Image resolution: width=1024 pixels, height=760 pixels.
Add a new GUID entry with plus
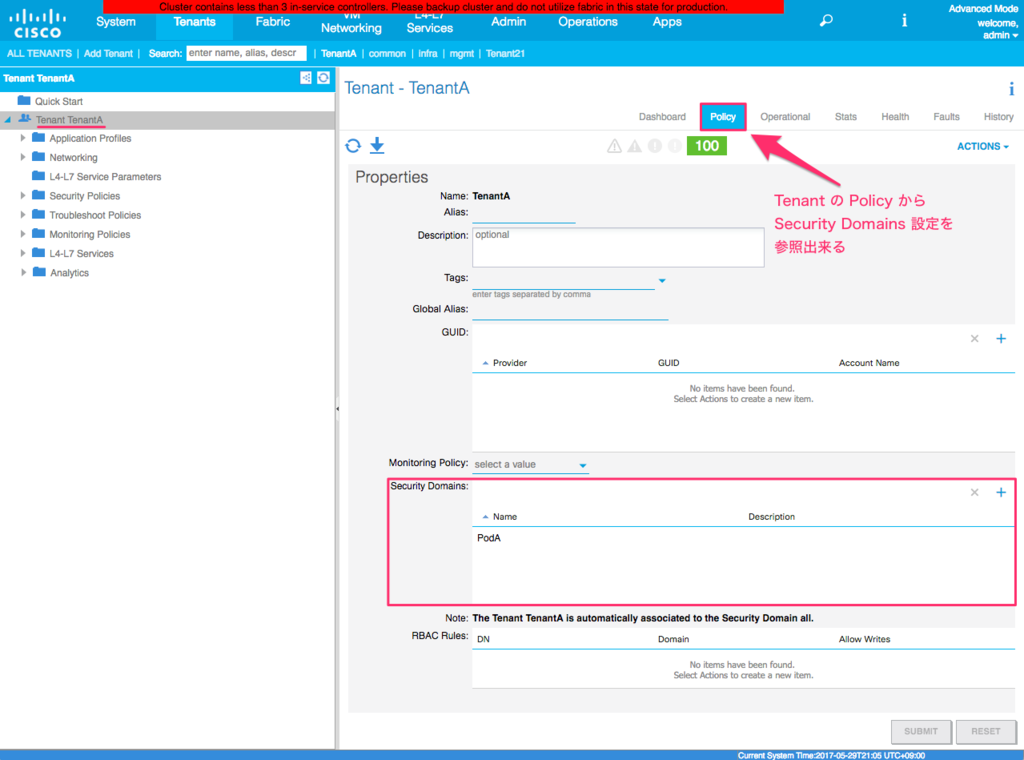(x=1000, y=338)
